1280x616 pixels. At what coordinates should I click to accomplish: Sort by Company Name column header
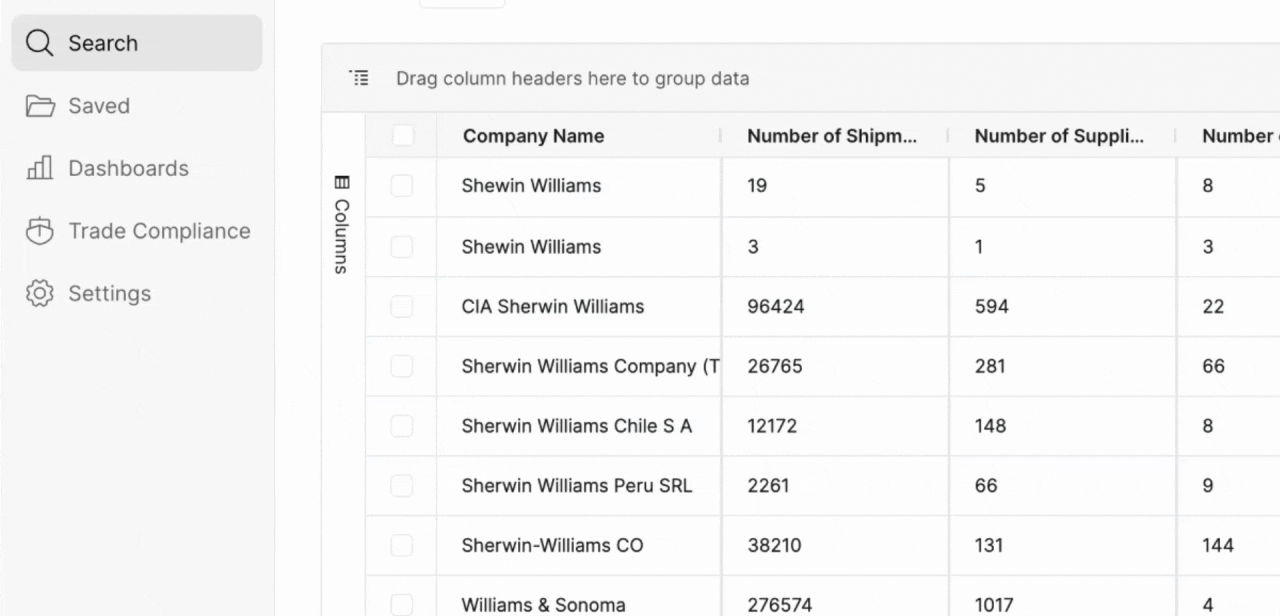533,136
